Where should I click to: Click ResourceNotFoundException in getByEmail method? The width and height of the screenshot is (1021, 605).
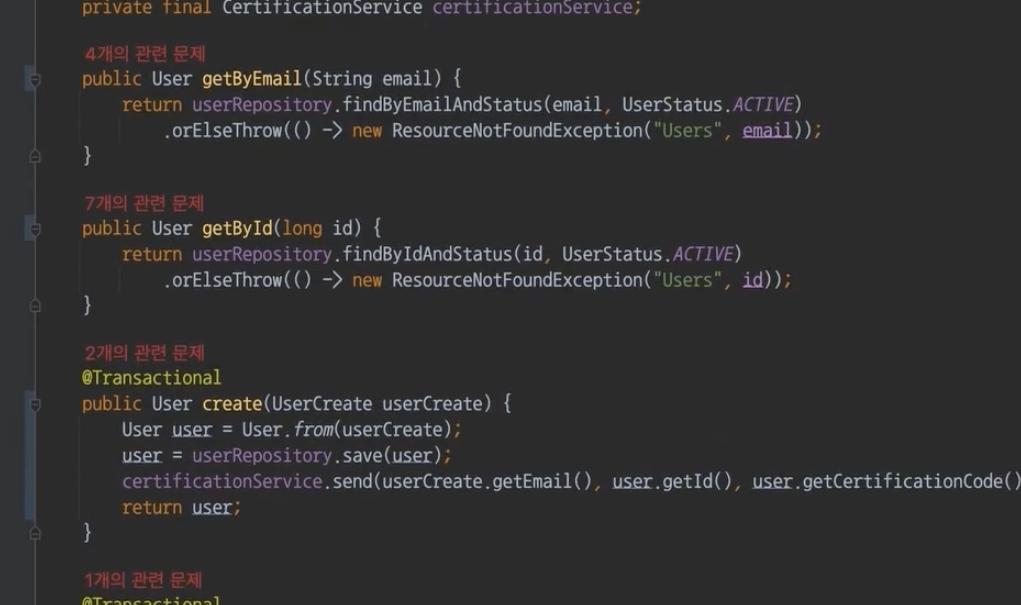(x=517, y=131)
